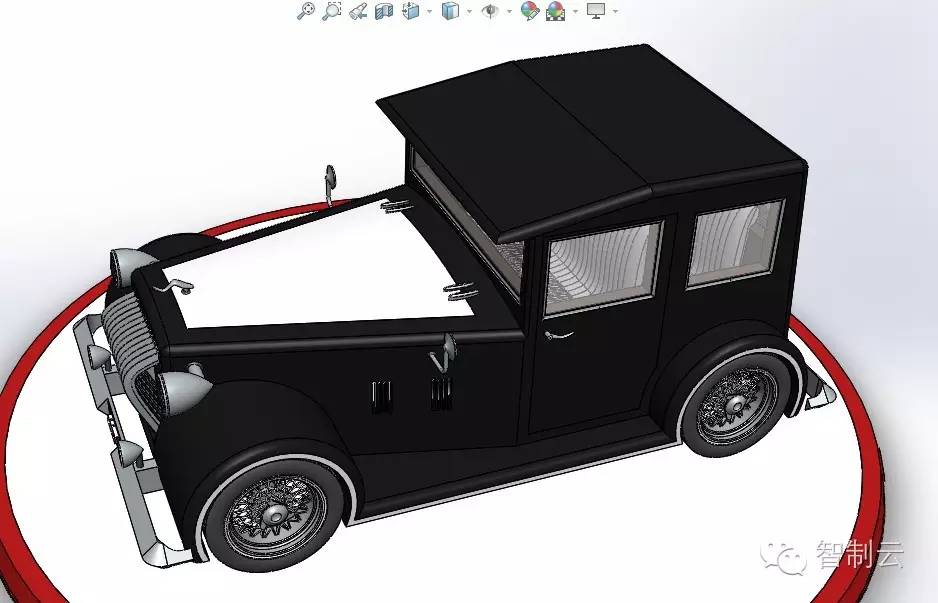The height and width of the screenshot is (603, 938).
Task: Toggle the Hide/Show Items eye icon
Action: pos(491,11)
